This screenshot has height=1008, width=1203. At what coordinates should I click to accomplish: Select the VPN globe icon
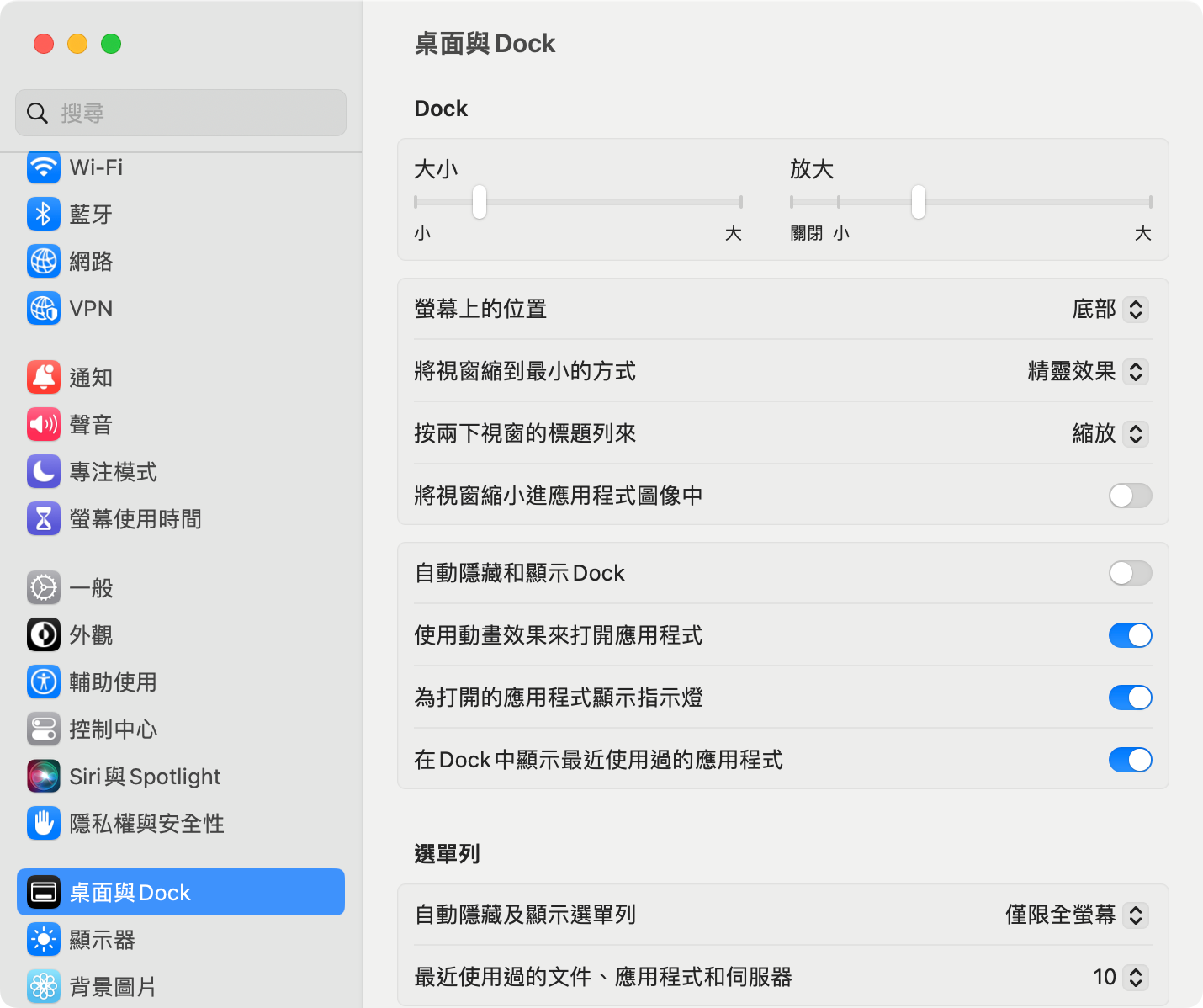click(44, 309)
